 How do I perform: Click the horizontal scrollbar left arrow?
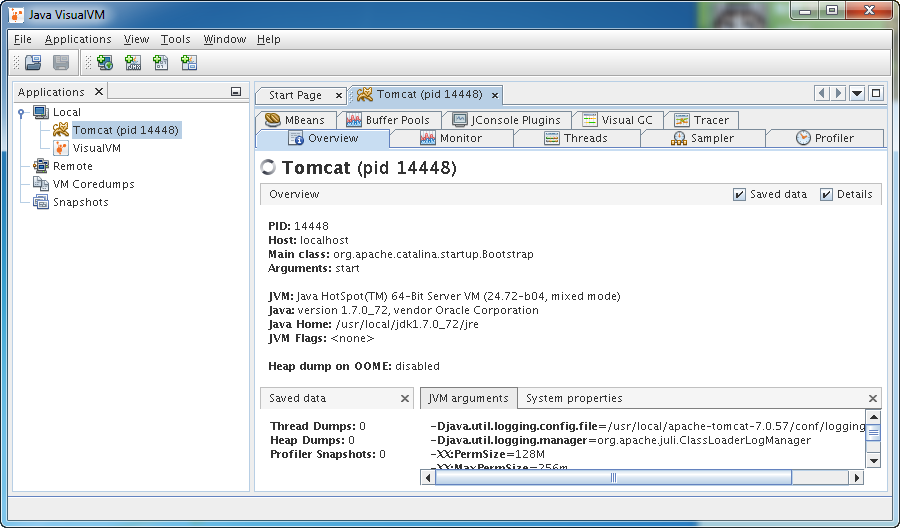(428, 477)
